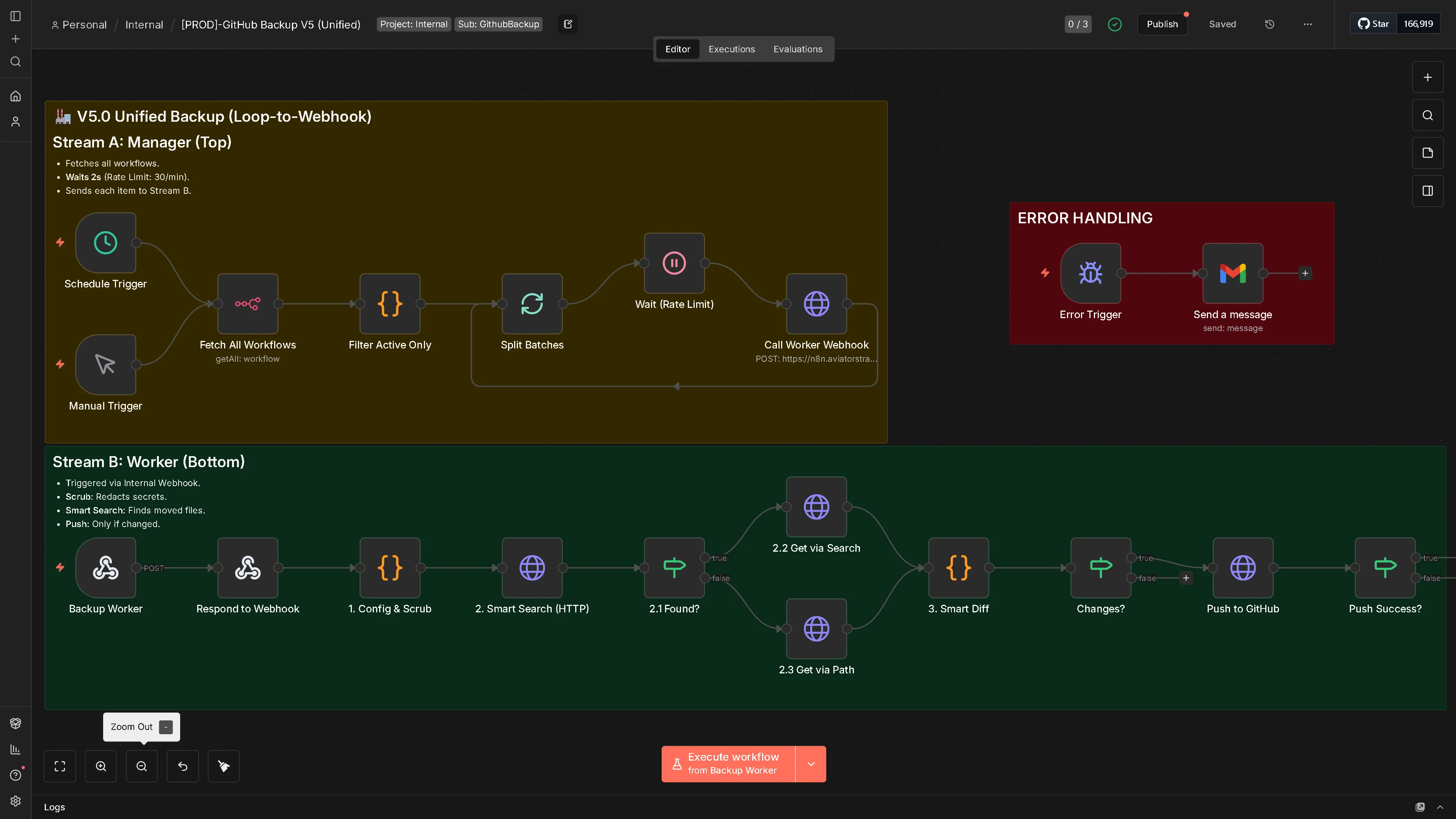
Task: Click the zoom in magnifier icon
Action: [x=100, y=766]
